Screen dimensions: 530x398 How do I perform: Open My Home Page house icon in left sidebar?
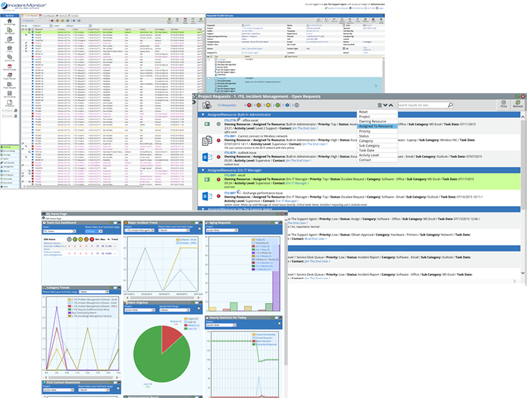9,21
